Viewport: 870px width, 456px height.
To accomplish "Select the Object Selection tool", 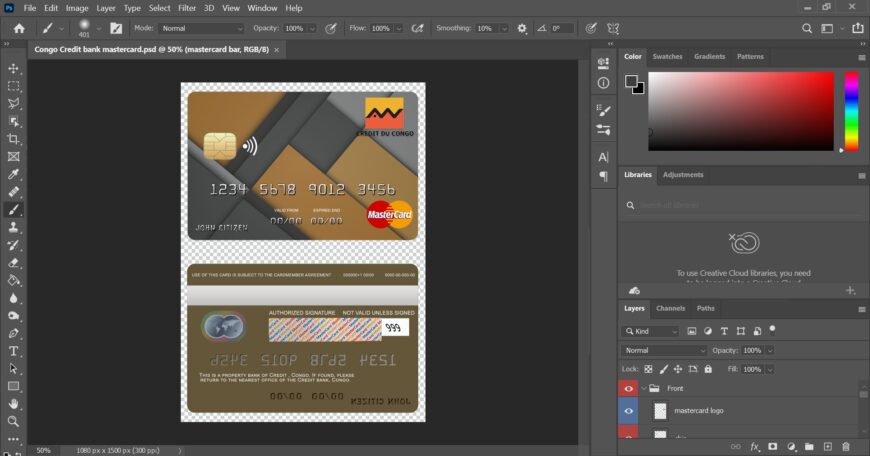I will [13, 121].
